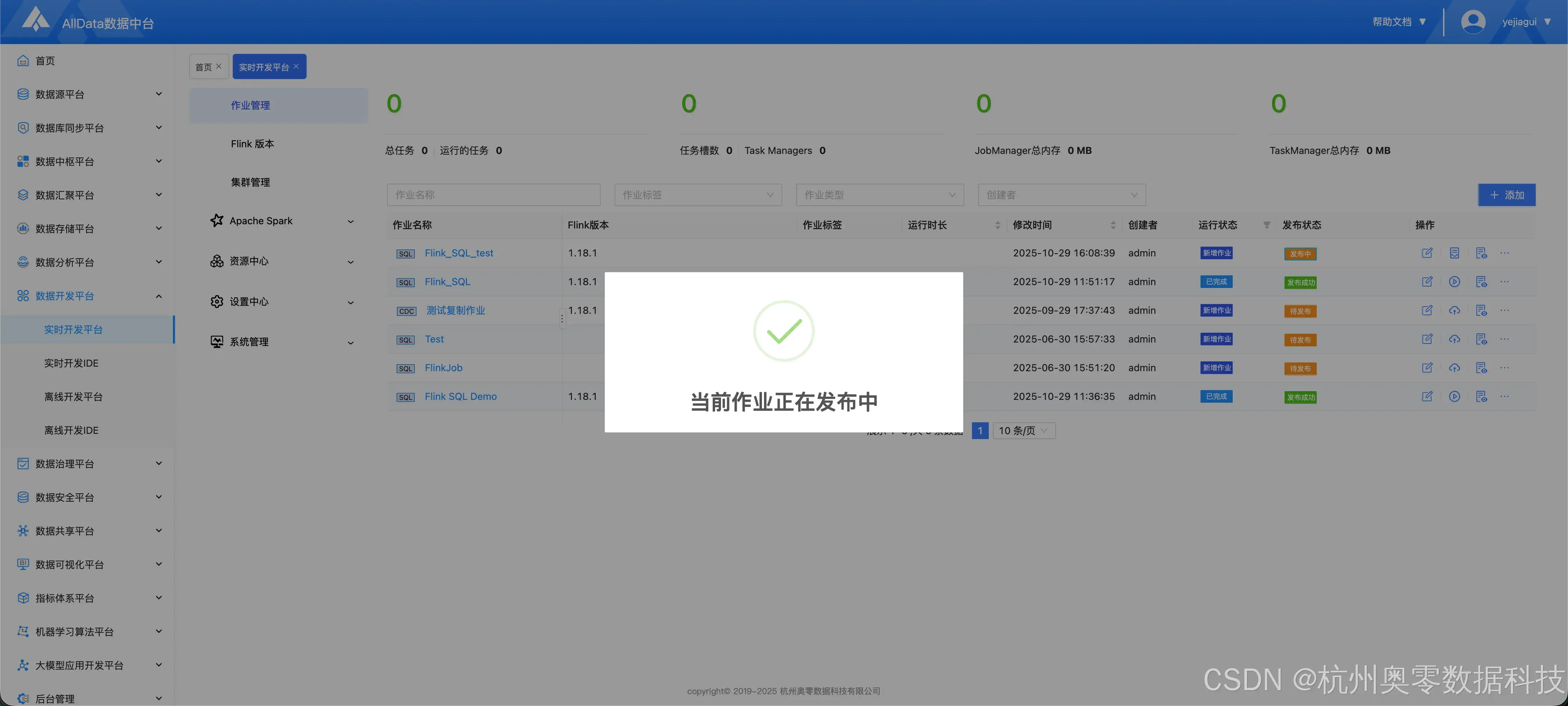
Task: Click the 首页 home icon in sidebar
Action: (x=22, y=60)
